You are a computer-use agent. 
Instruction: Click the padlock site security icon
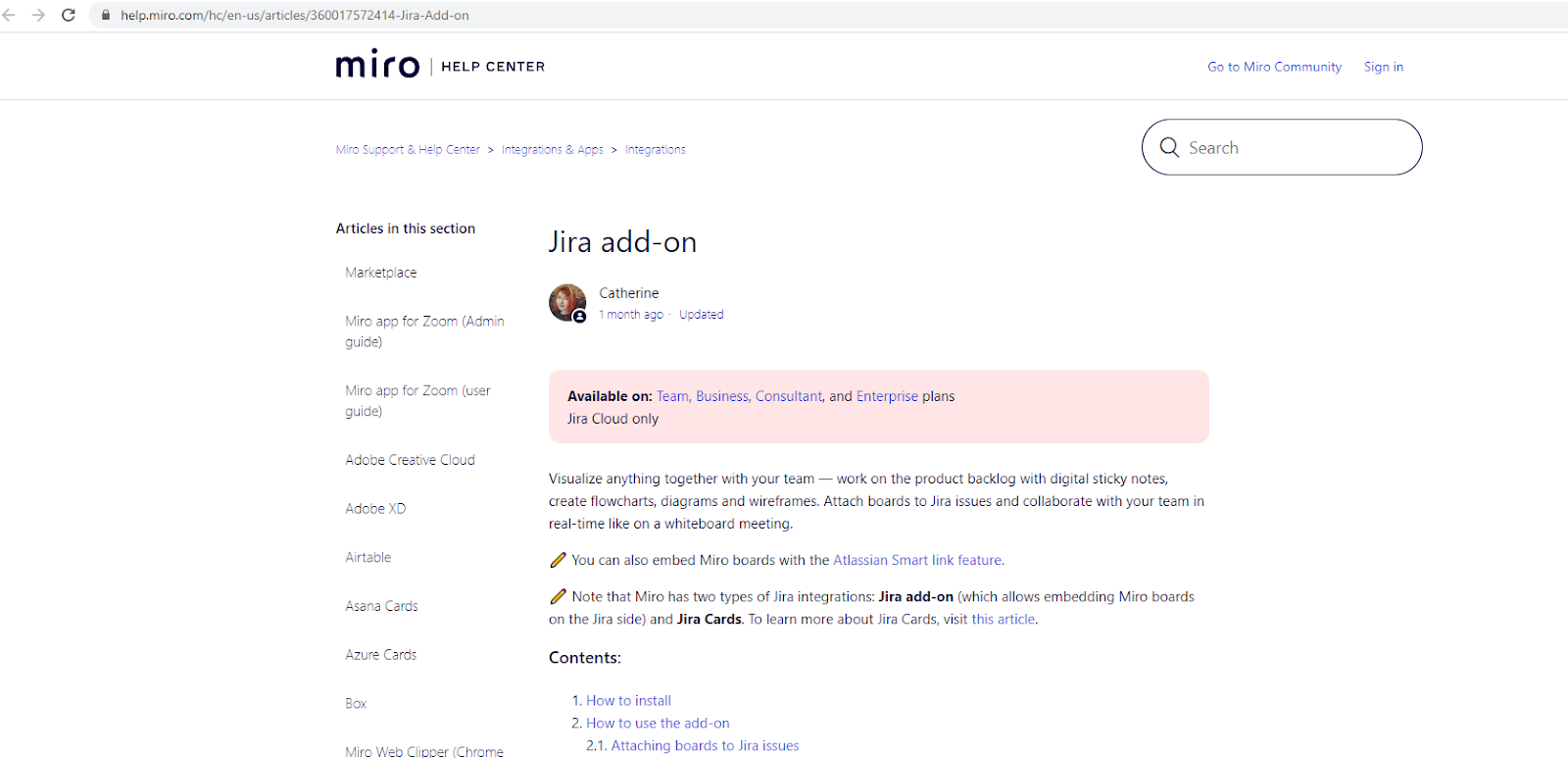click(106, 15)
